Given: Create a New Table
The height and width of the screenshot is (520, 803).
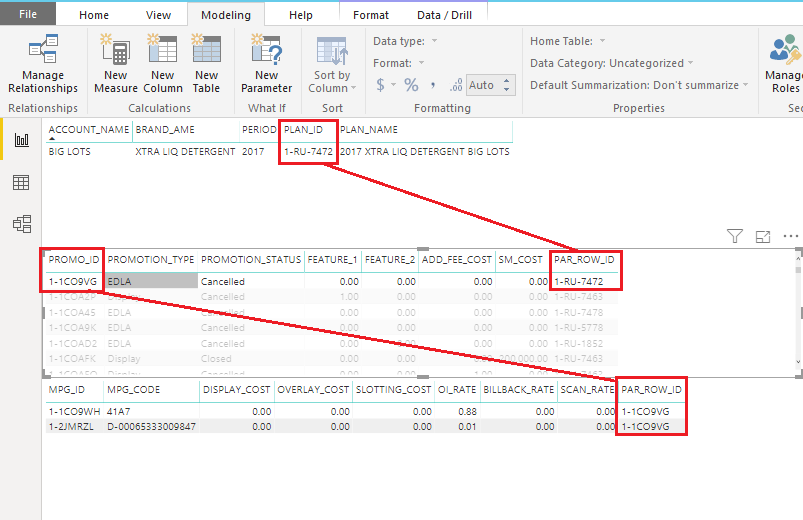Looking at the screenshot, I should 206,64.
